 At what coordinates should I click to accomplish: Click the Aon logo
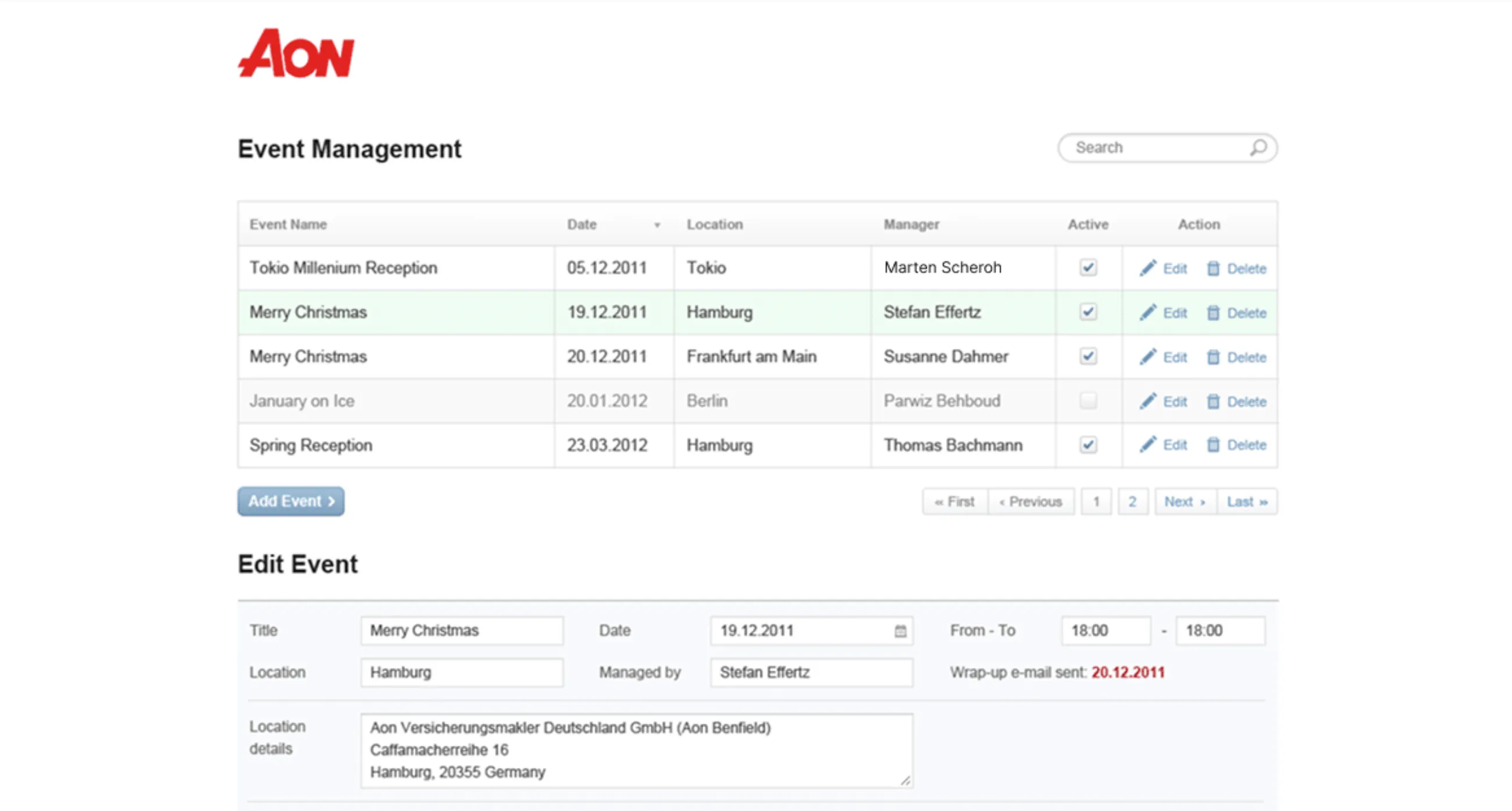tap(297, 53)
